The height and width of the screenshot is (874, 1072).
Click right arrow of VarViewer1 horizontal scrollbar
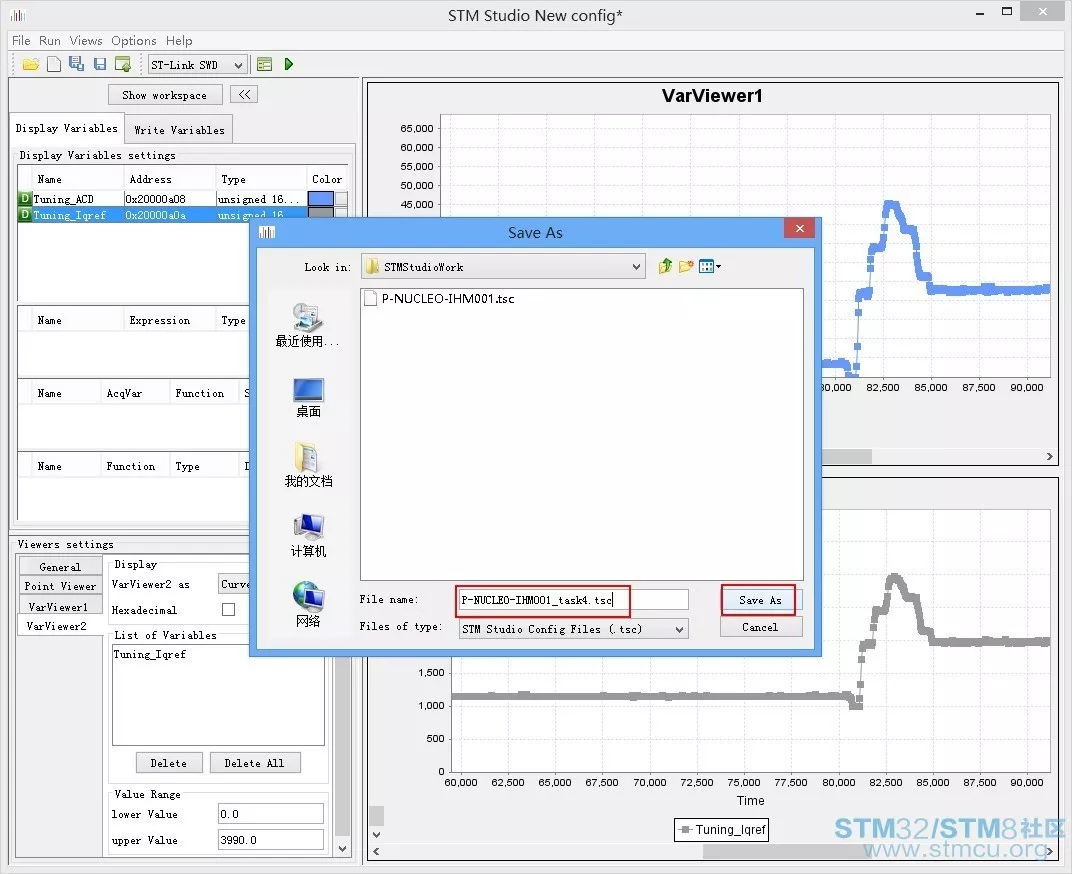point(1049,456)
